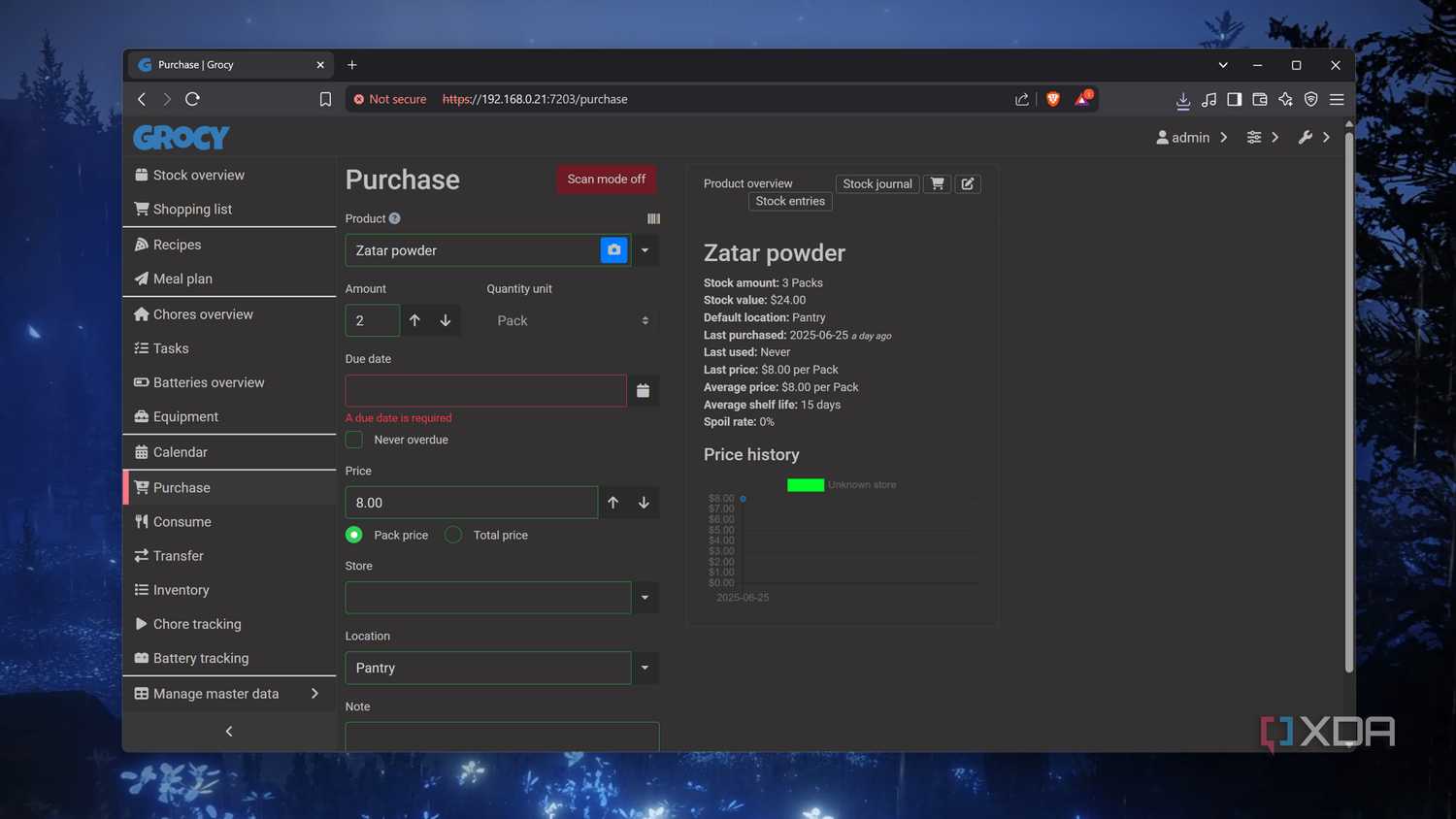Share the current page URL
Image resolution: width=1456 pixels, height=819 pixels.
[1022, 99]
